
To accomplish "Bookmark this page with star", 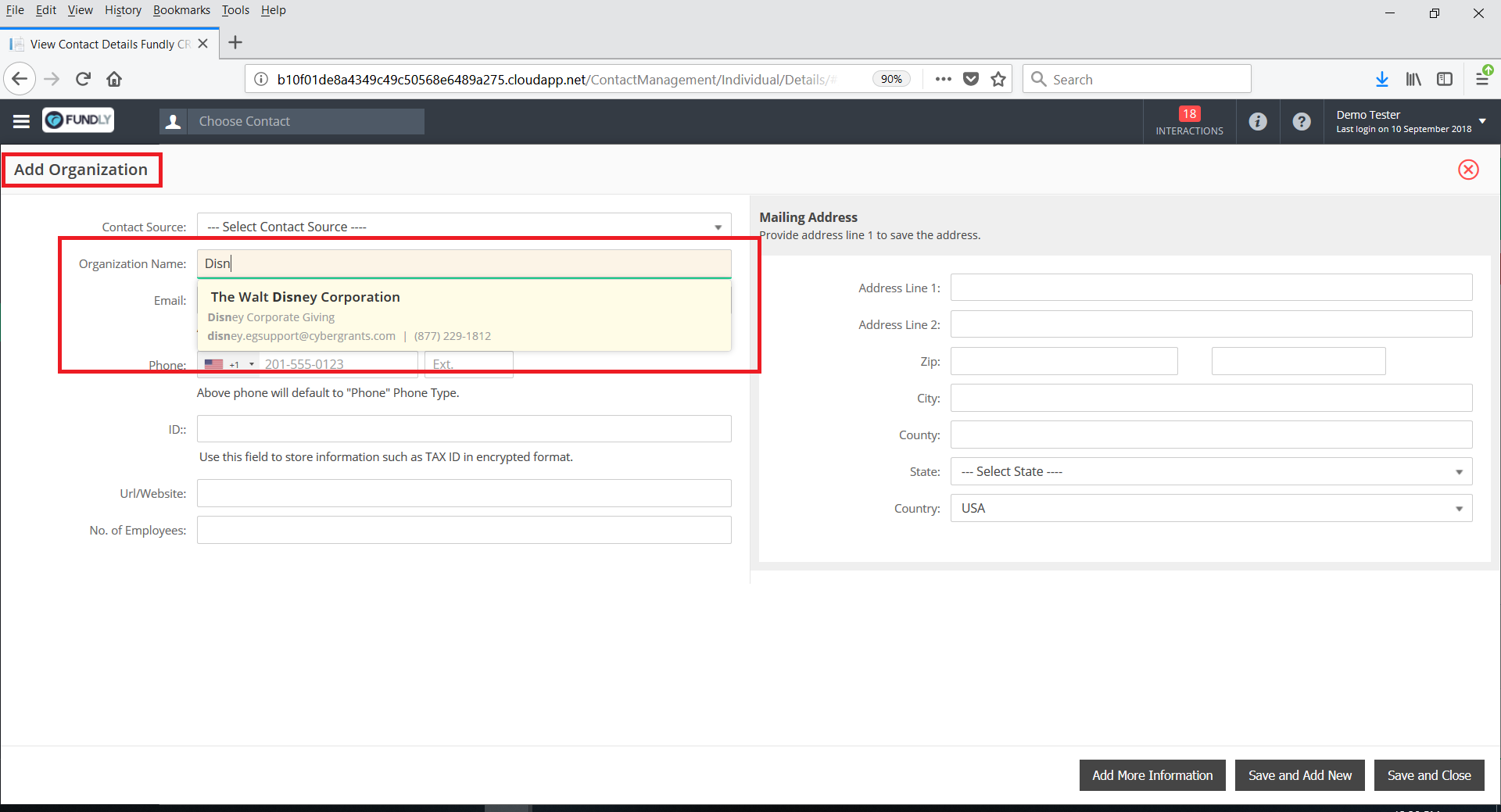I will 998,79.
